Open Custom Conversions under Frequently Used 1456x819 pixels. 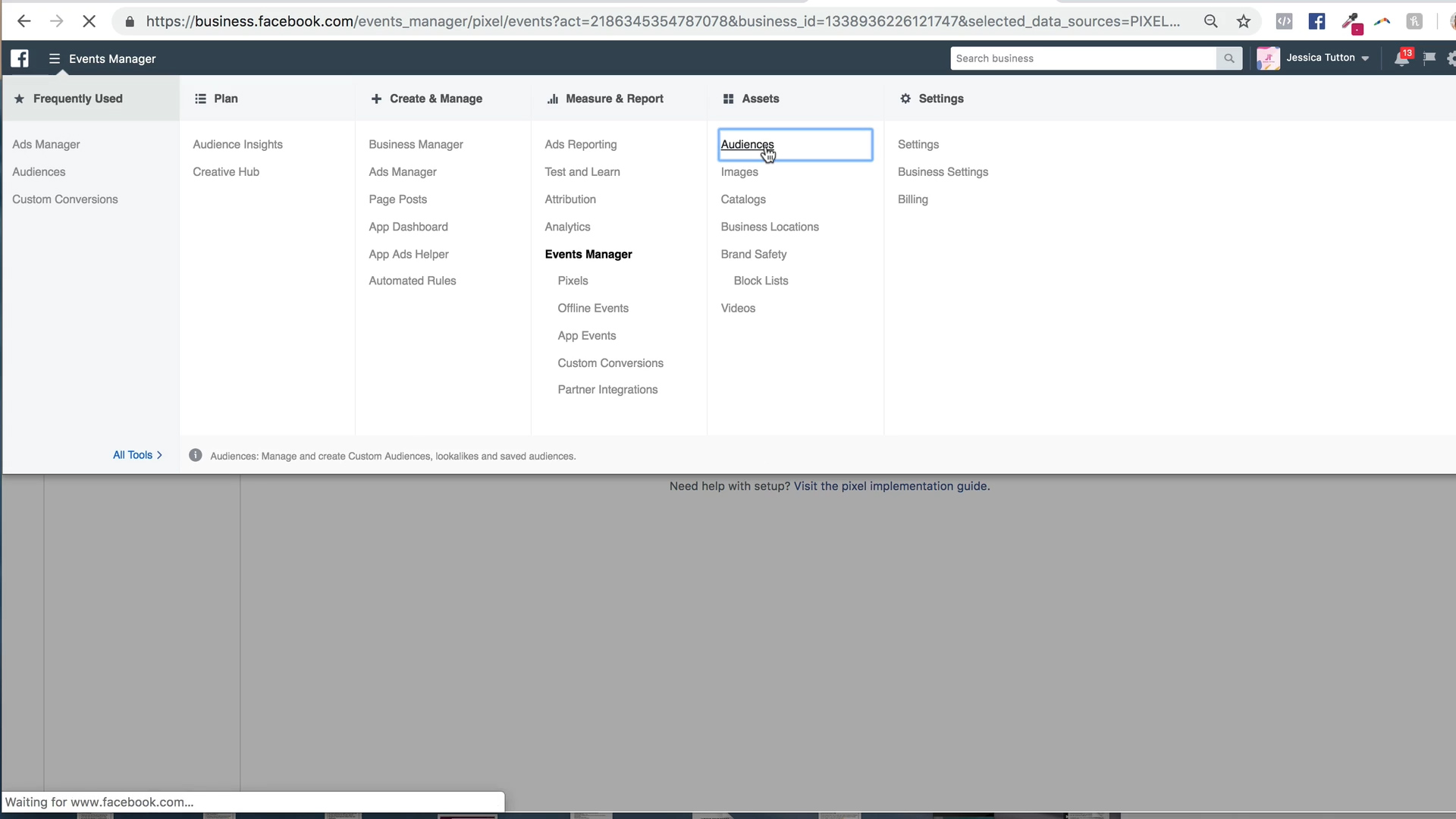click(65, 199)
